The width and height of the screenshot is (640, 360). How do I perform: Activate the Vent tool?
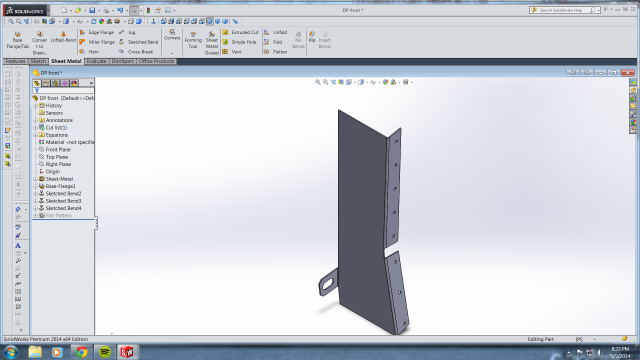click(232, 52)
